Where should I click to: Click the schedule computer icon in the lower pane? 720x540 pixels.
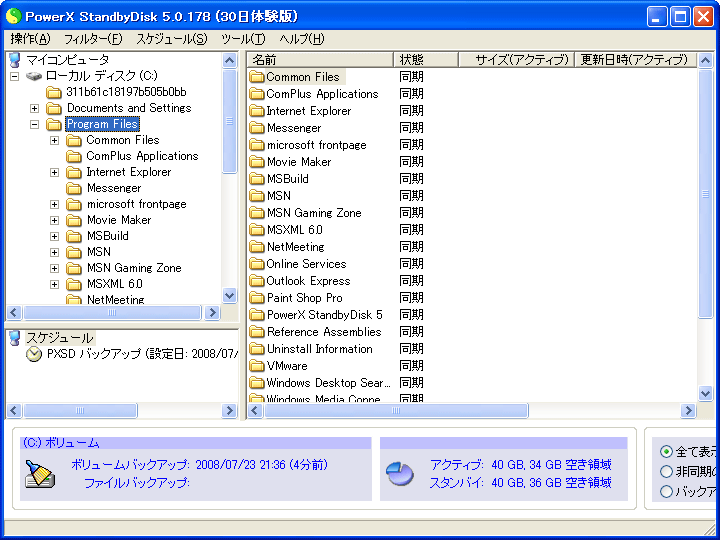[15, 338]
